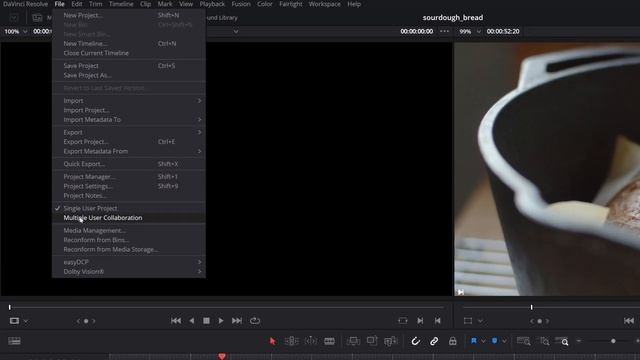Go to first frame in source viewer
Viewport: 640px width, 360px height.
[x=176, y=321]
